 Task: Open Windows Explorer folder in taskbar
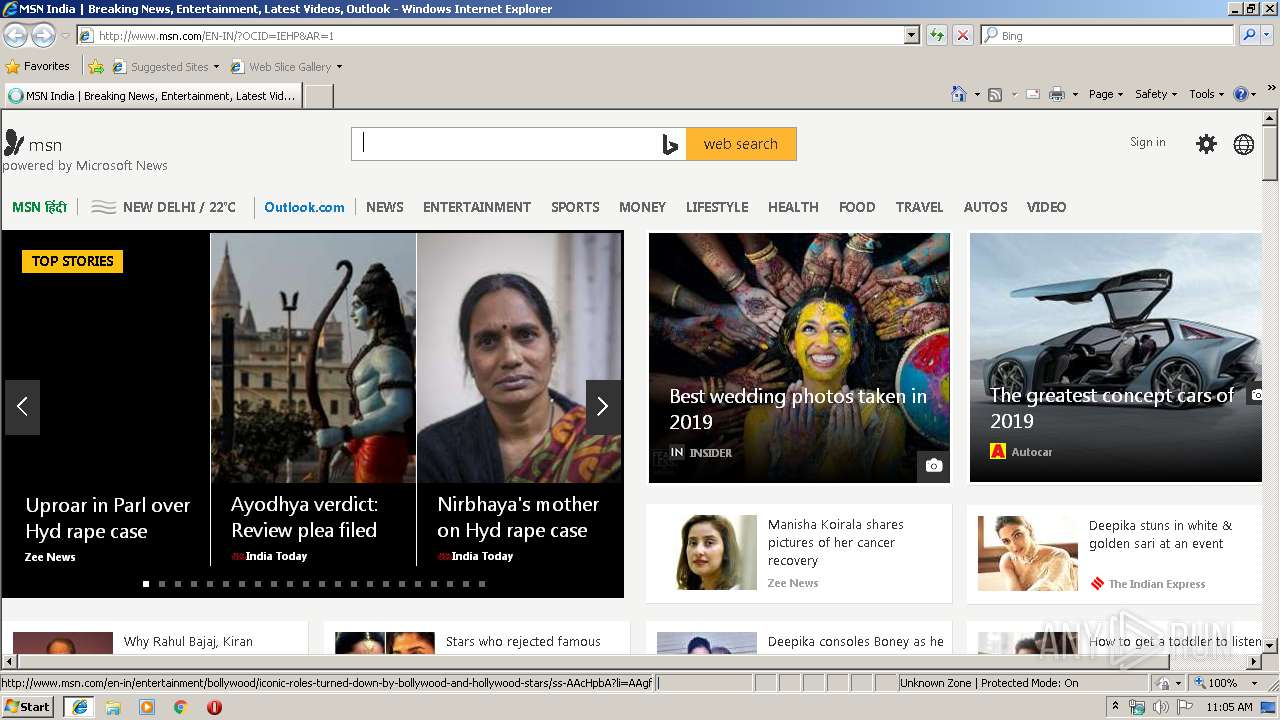point(113,707)
